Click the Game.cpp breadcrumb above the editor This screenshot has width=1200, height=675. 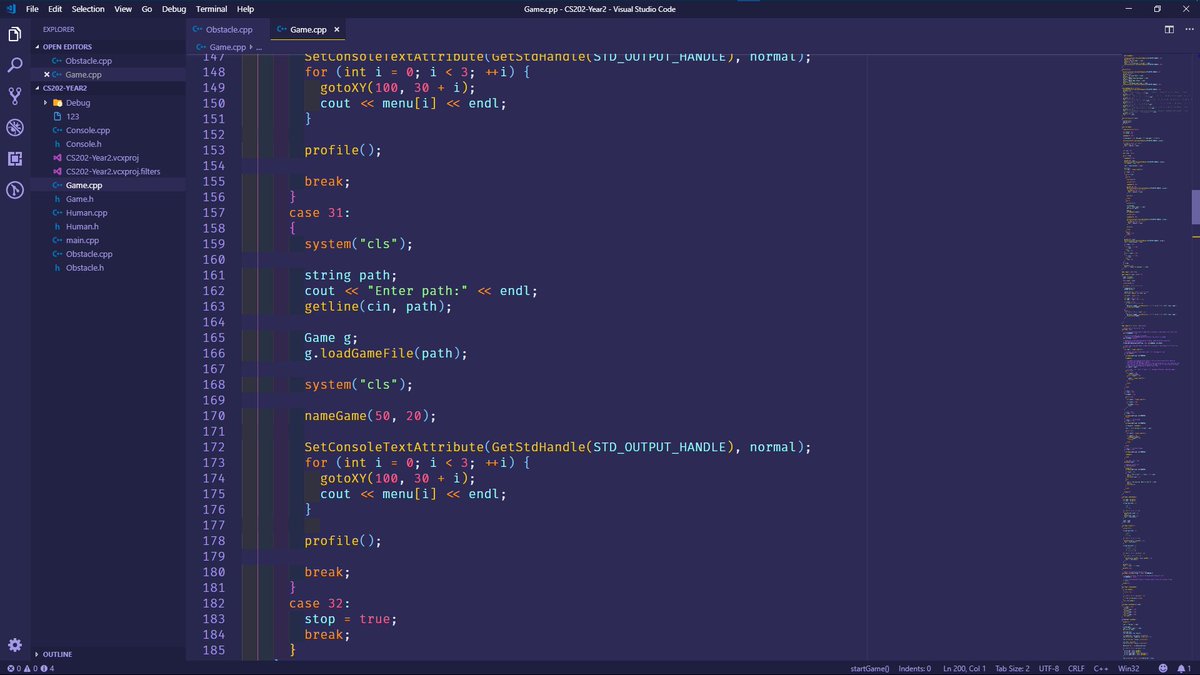point(227,47)
